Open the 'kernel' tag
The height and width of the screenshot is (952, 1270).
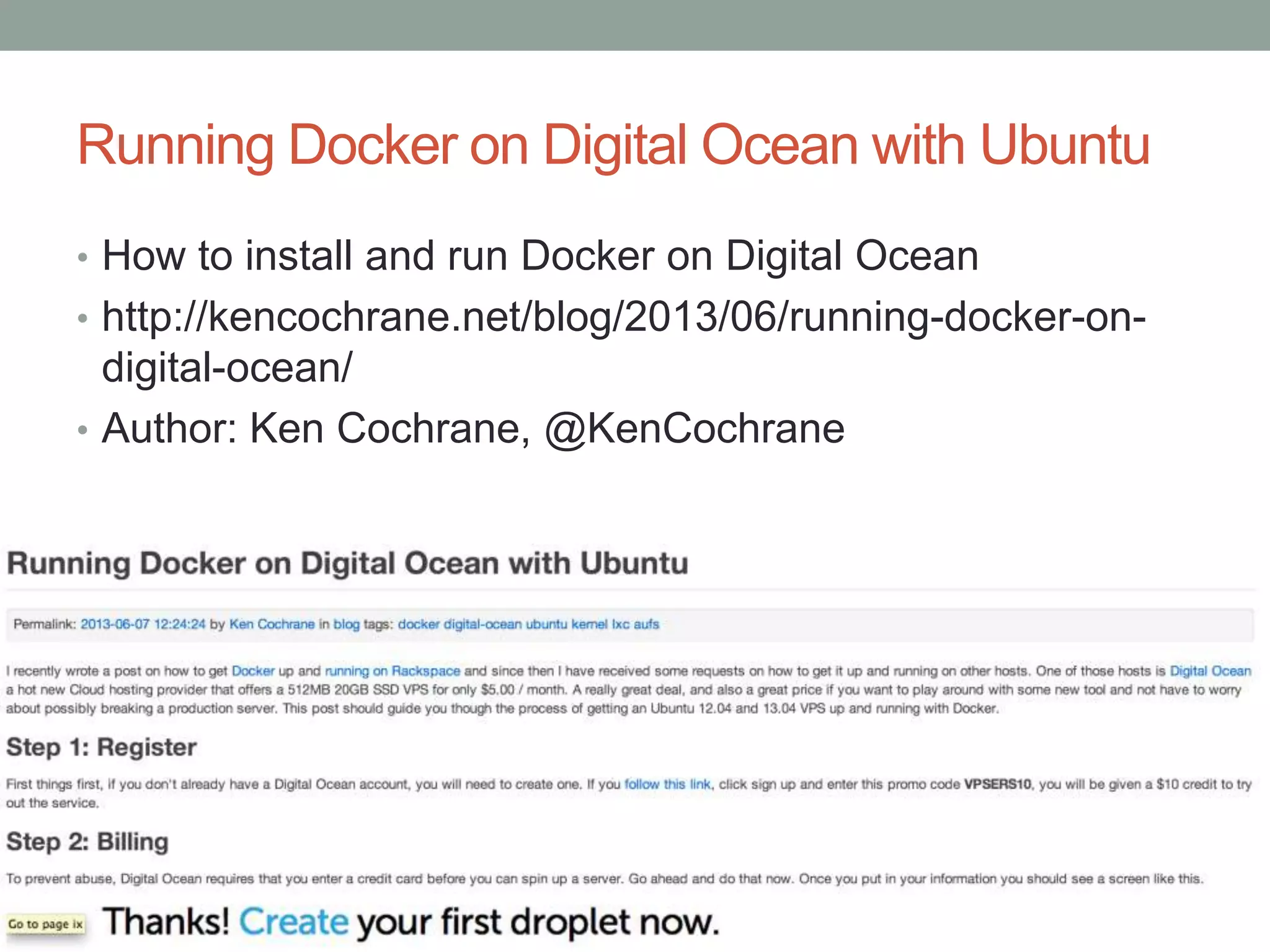pos(589,624)
